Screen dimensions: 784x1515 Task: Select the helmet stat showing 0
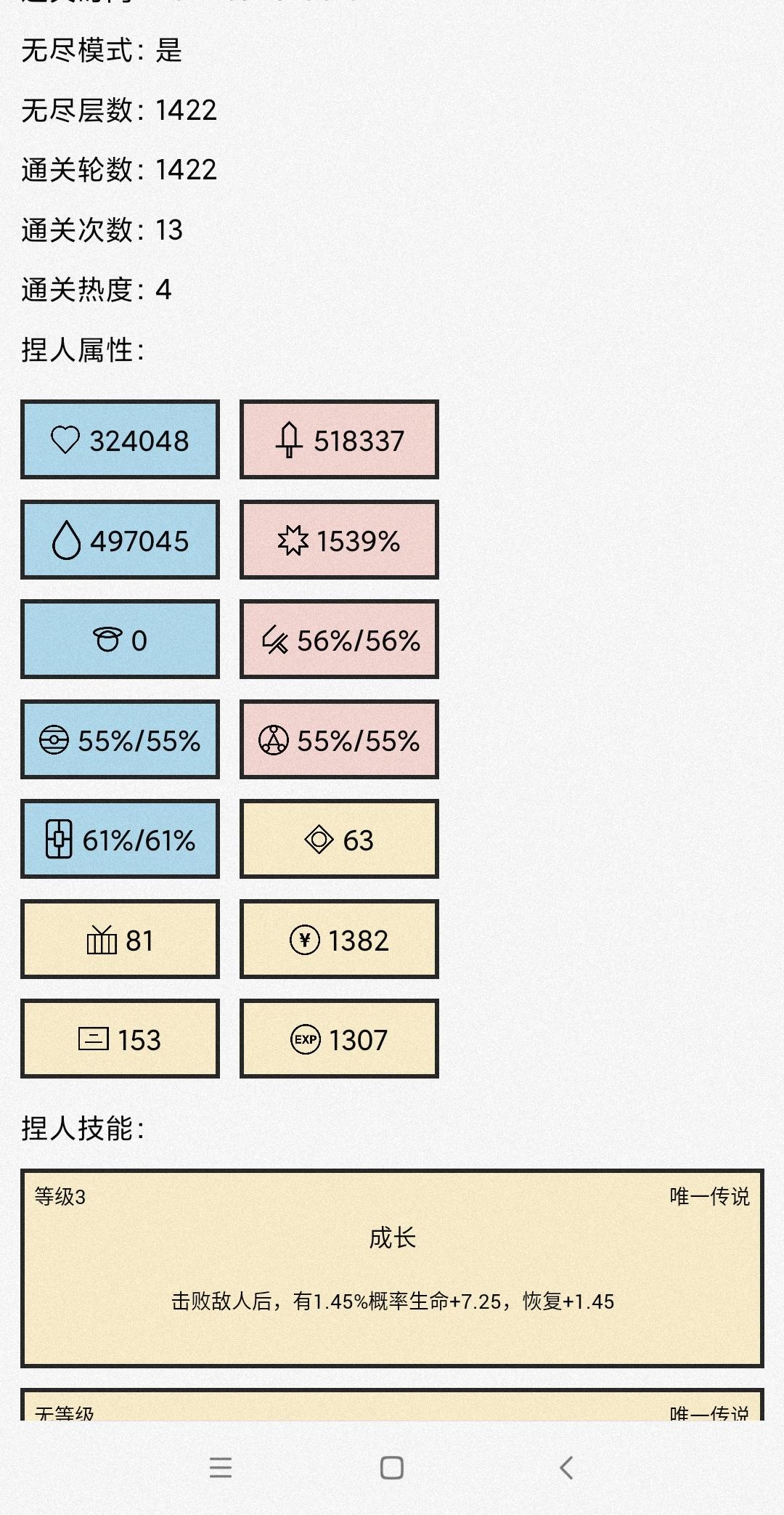click(120, 639)
